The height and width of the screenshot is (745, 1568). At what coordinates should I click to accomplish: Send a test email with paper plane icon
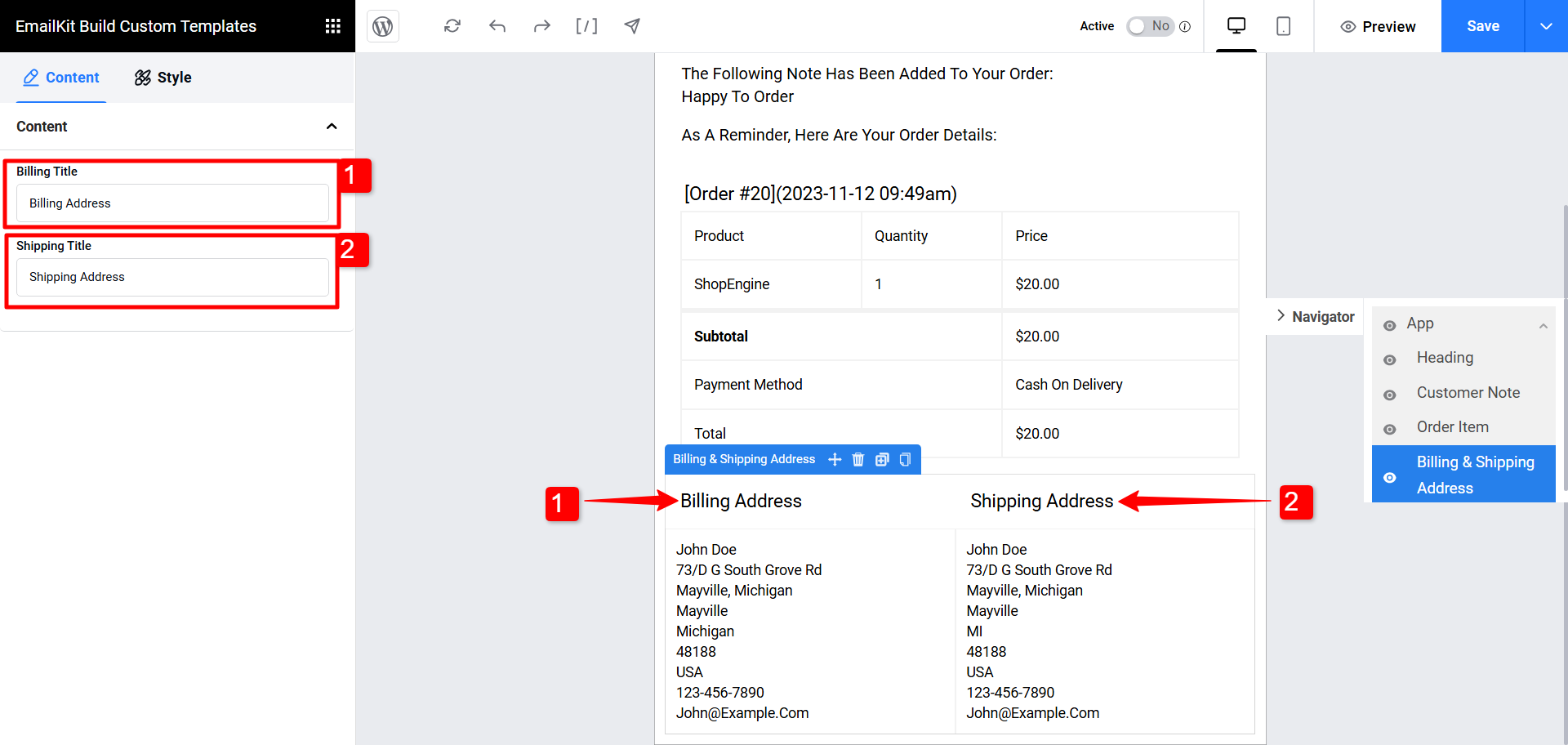tap(632, 26)
